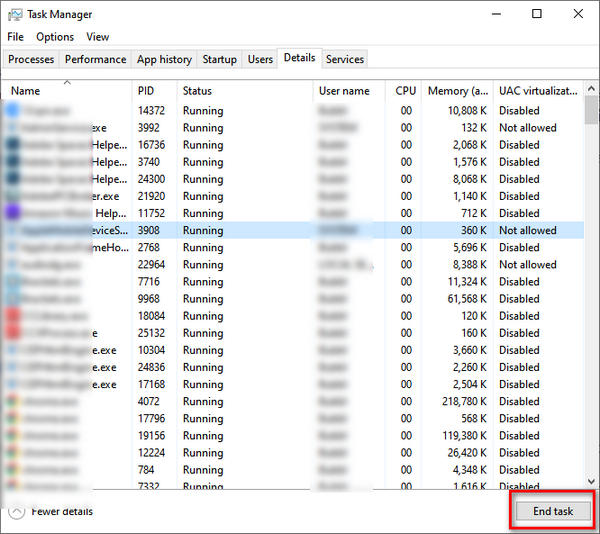Click the 119,380 K memory value
Viewport: 600px width, 534px height.
464,436
